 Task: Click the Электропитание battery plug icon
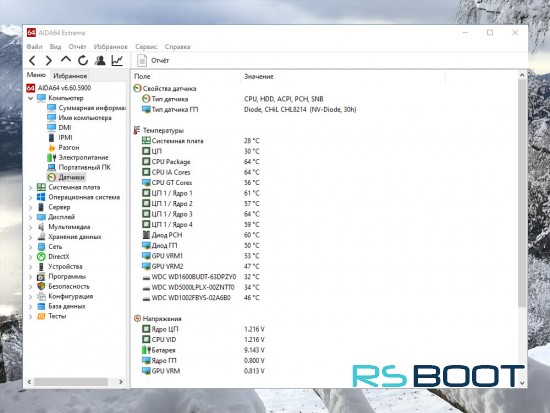click(52, 158)
